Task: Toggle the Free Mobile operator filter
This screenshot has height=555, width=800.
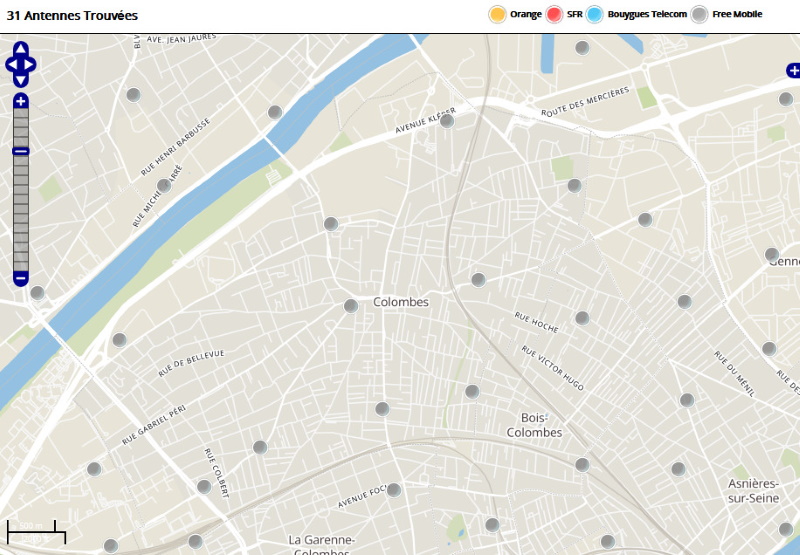Action: click(x=700, y=14)
